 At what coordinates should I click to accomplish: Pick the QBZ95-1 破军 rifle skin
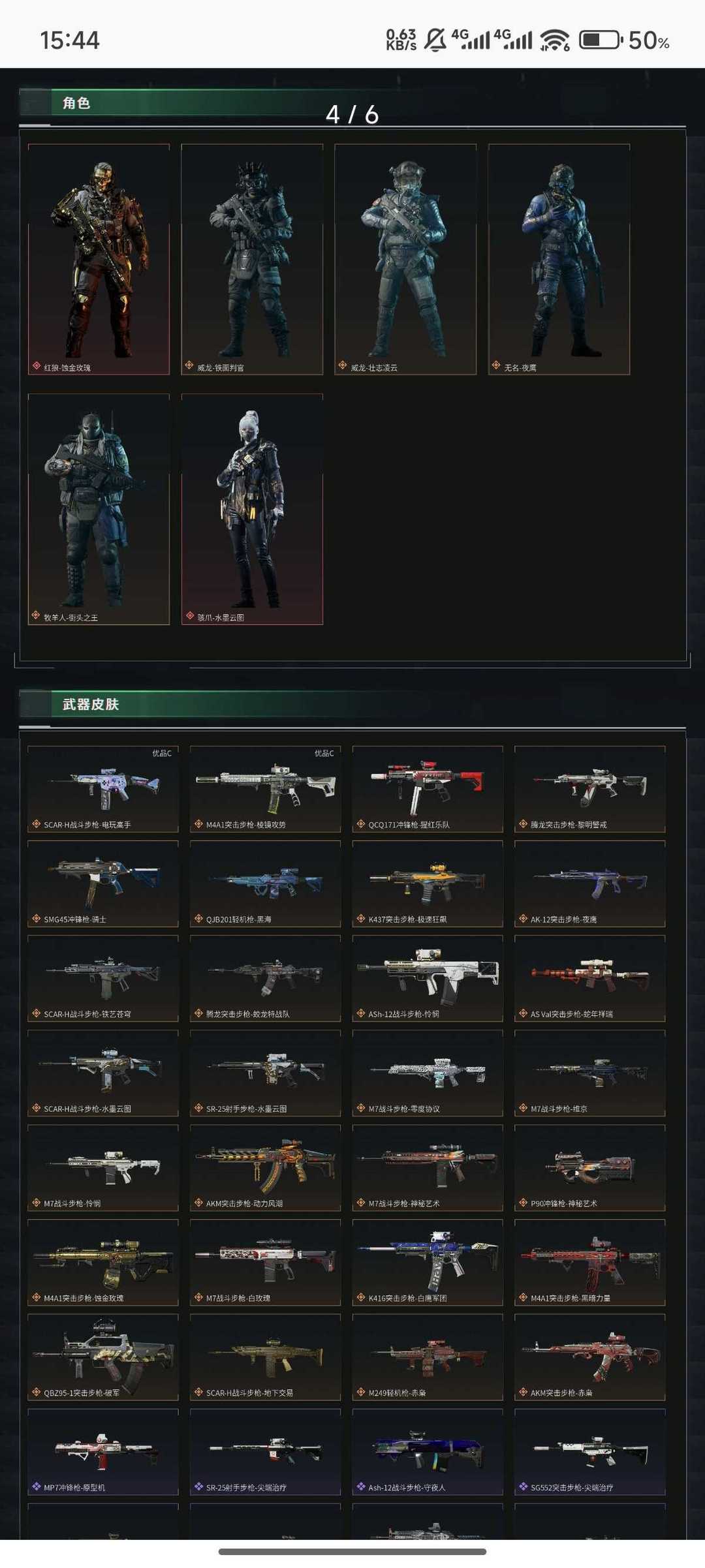click(x=102, y=1357)
